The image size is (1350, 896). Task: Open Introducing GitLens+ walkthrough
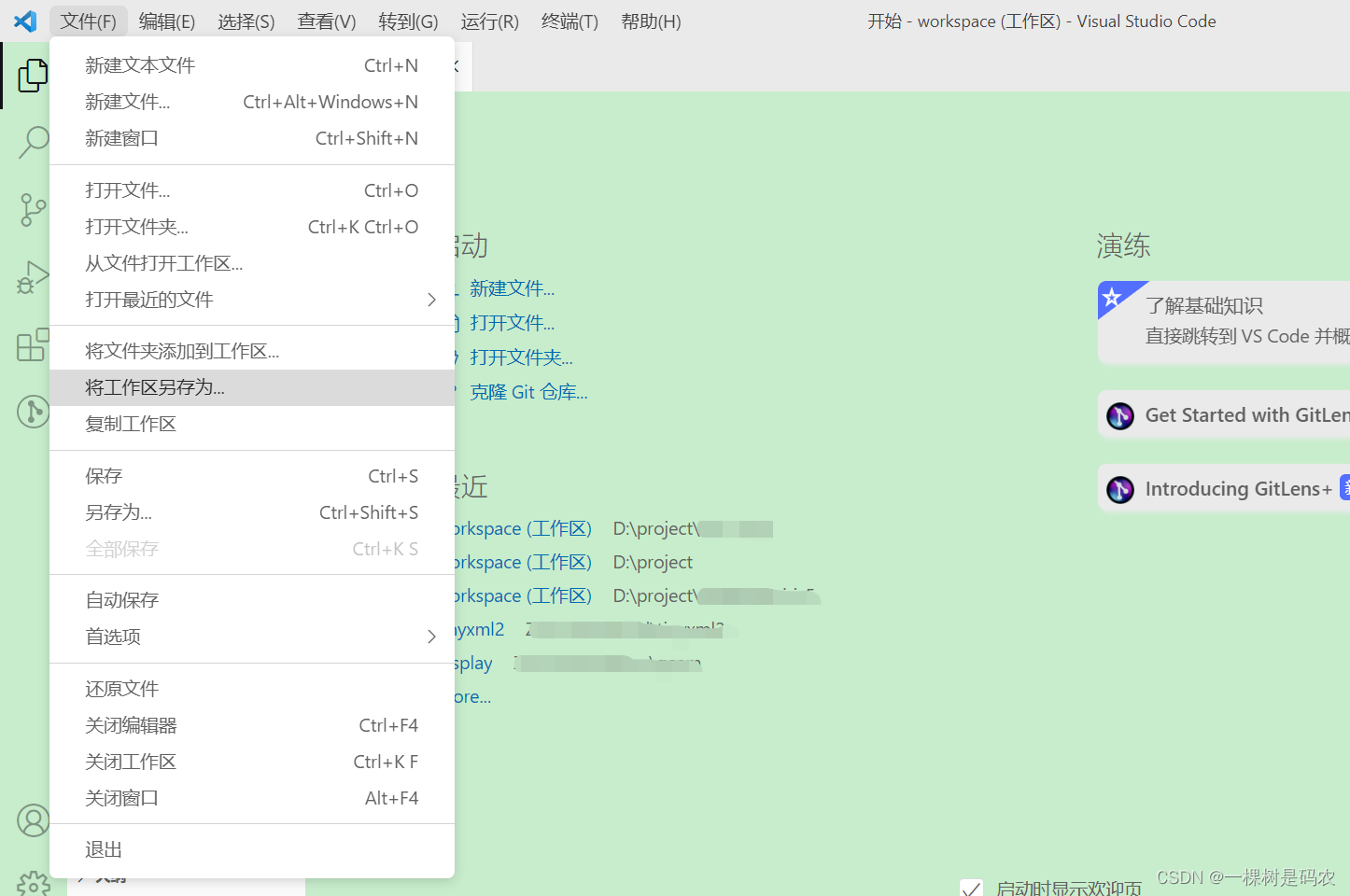coord(1224,489)
